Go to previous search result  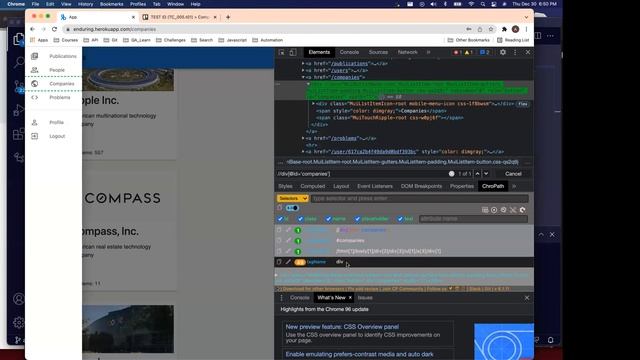click(x=477, y=174)
